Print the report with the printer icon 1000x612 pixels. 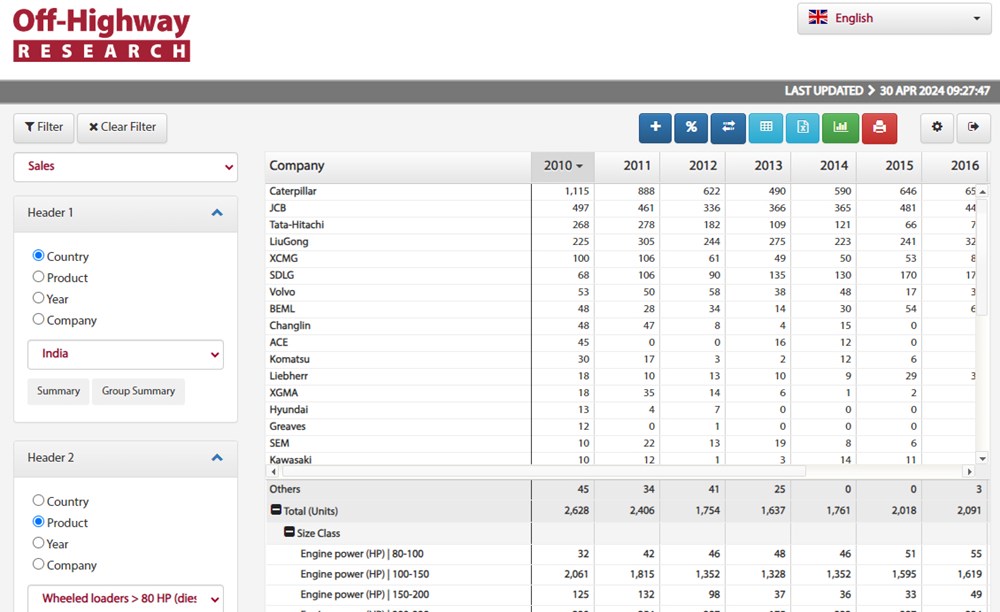(879, 128)
